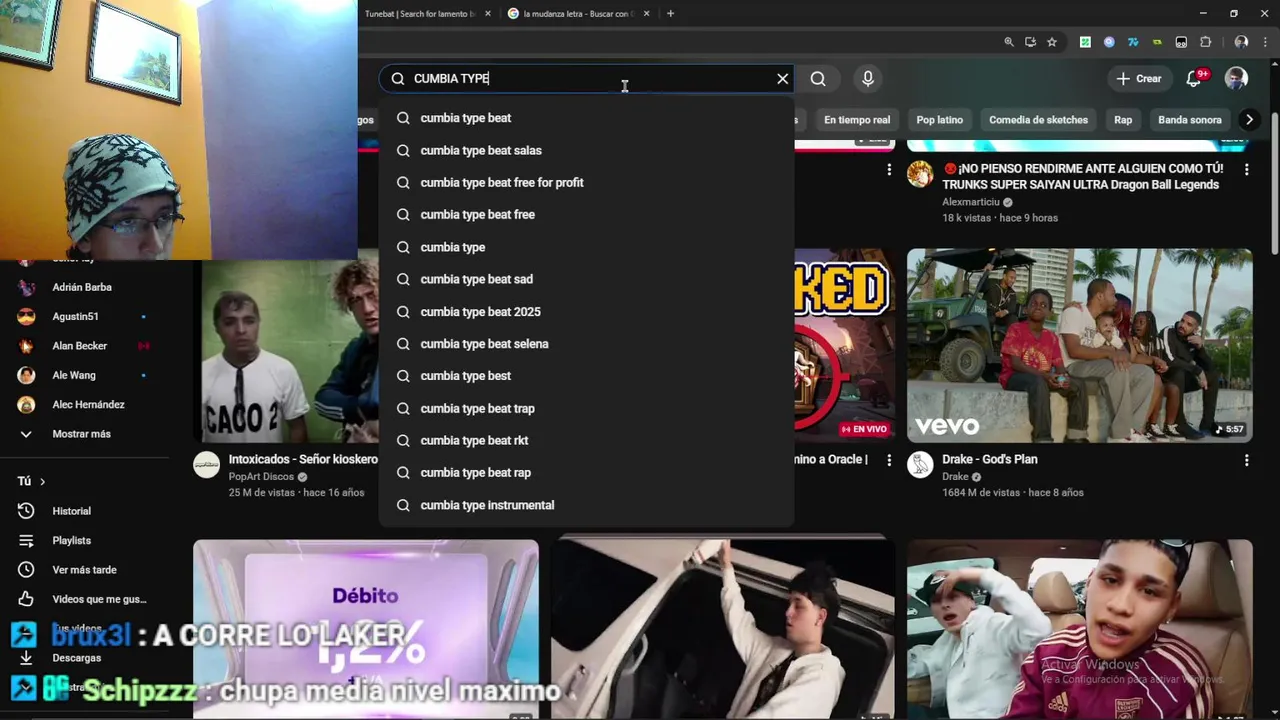This screenshot has width=1280, height=720.
Task: Select suggestion cumbia type beat trap
Action: click(586, 408)
